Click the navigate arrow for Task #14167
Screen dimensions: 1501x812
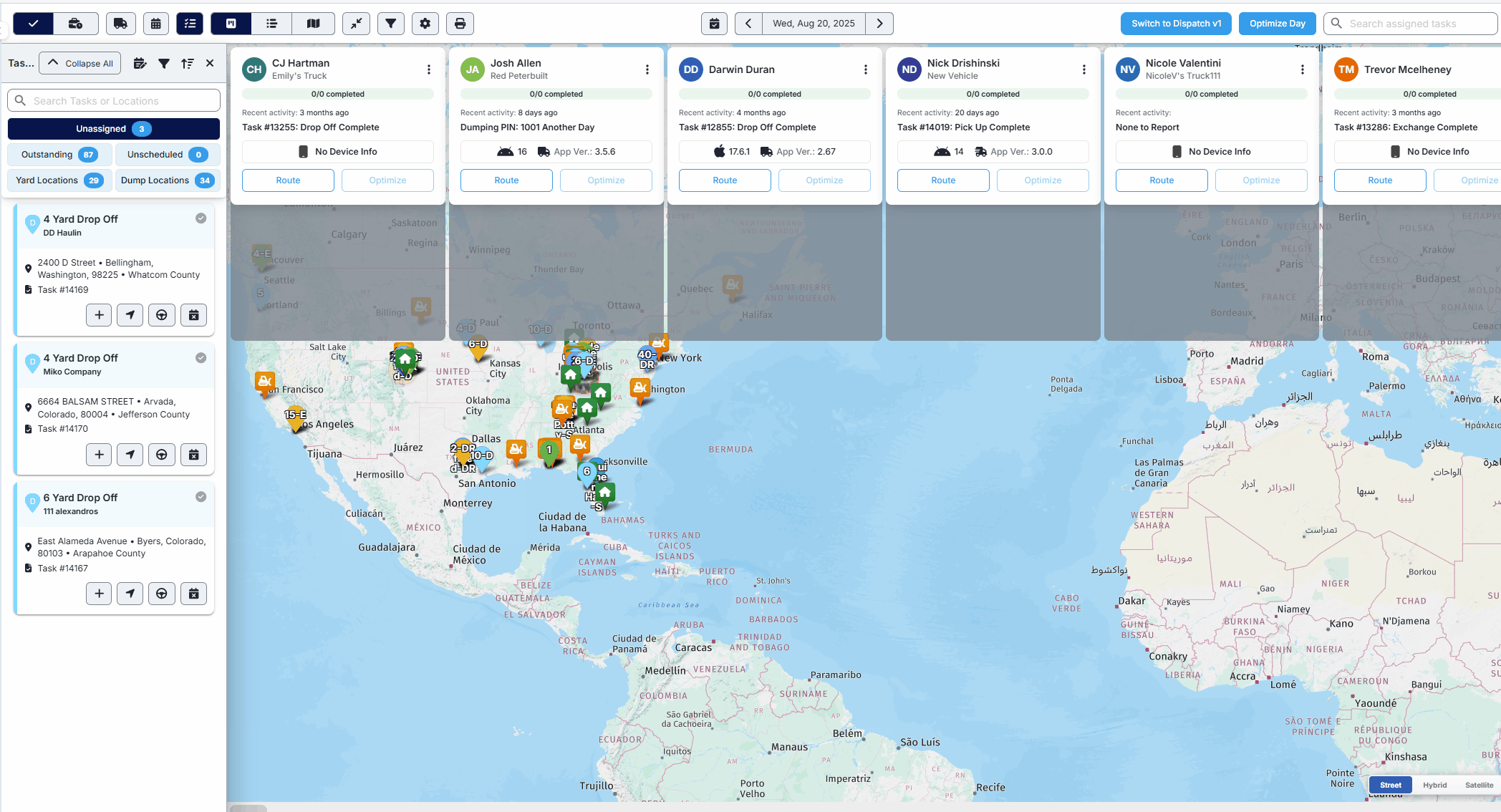(x=130, y=594)
